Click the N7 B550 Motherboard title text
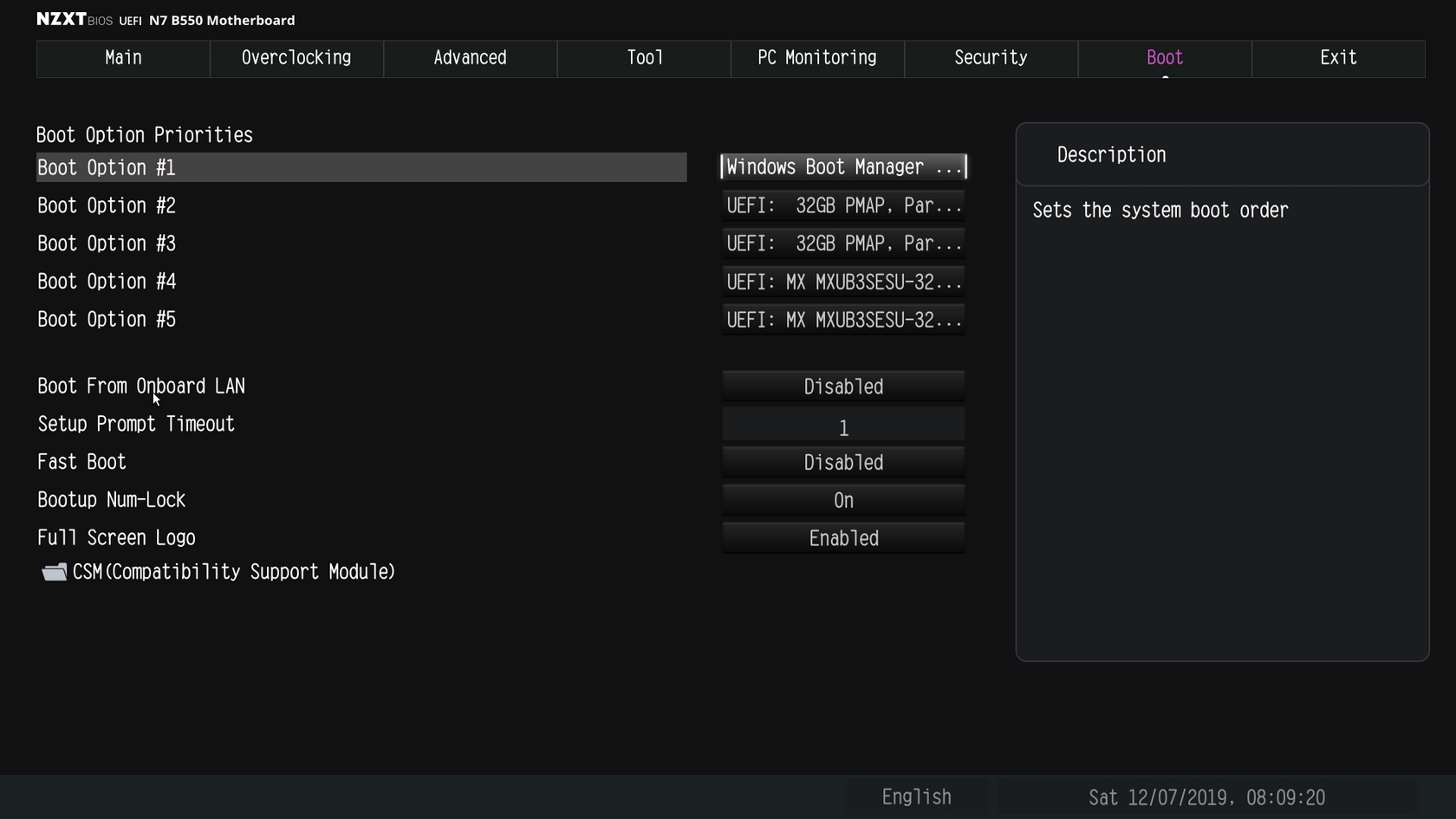 tap(222, 20)
